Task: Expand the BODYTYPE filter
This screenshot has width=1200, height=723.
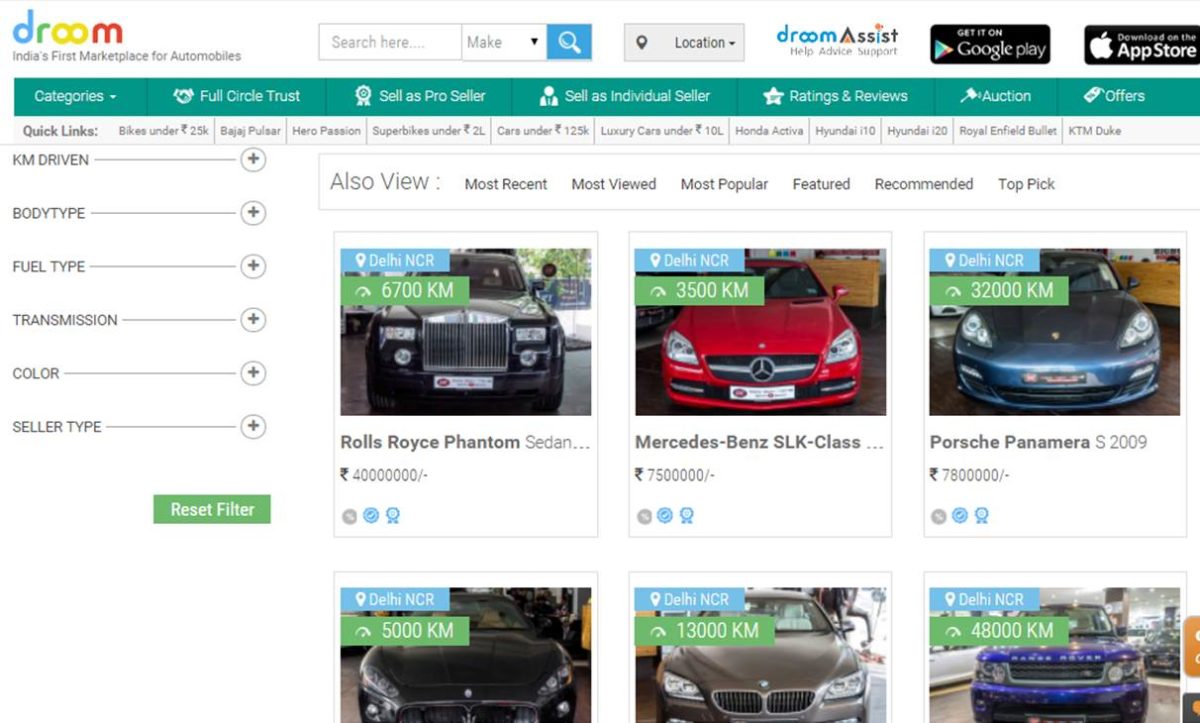Action: point(253,212)
